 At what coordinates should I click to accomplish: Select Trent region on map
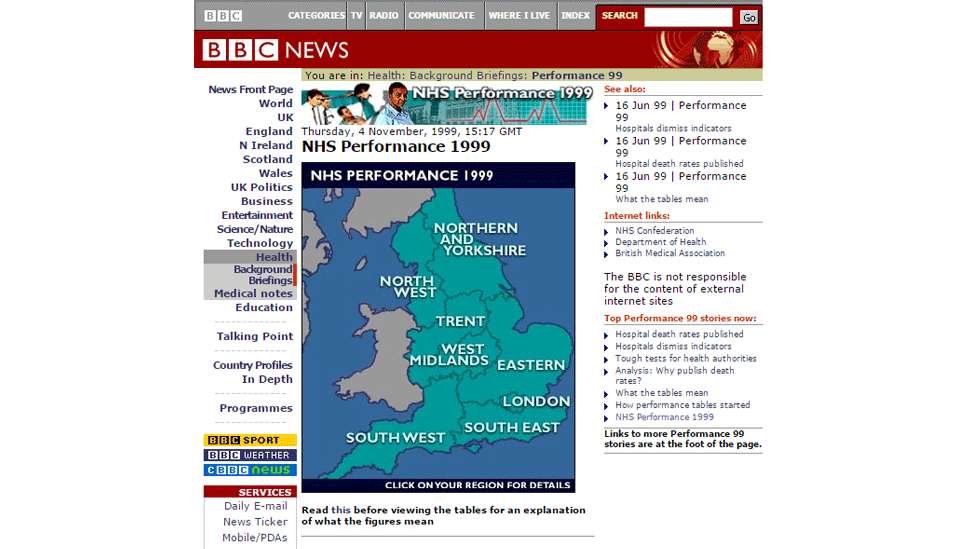click(x=460, y=321)
